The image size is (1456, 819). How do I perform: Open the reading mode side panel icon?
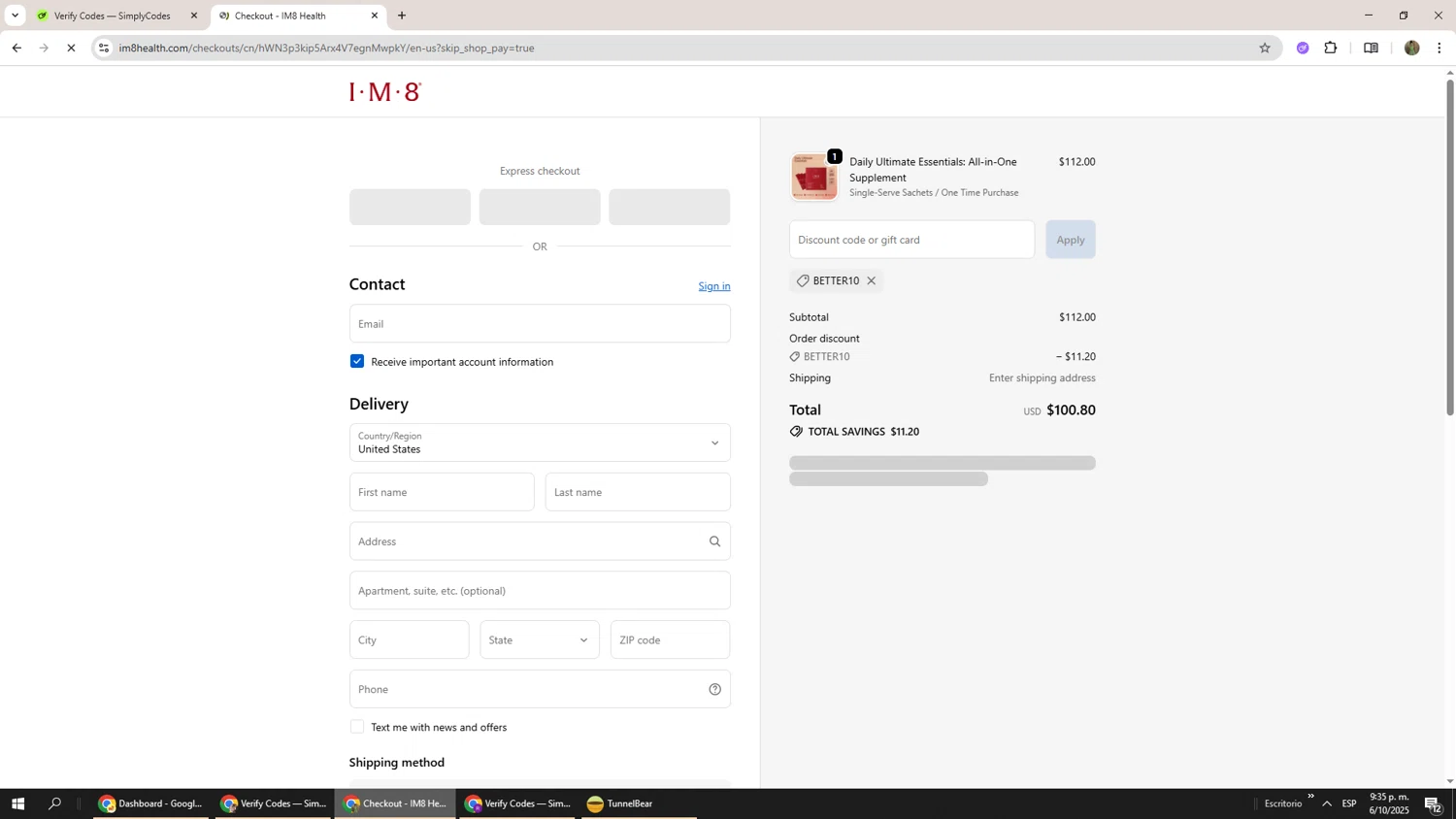click(x=1371, y=48)
